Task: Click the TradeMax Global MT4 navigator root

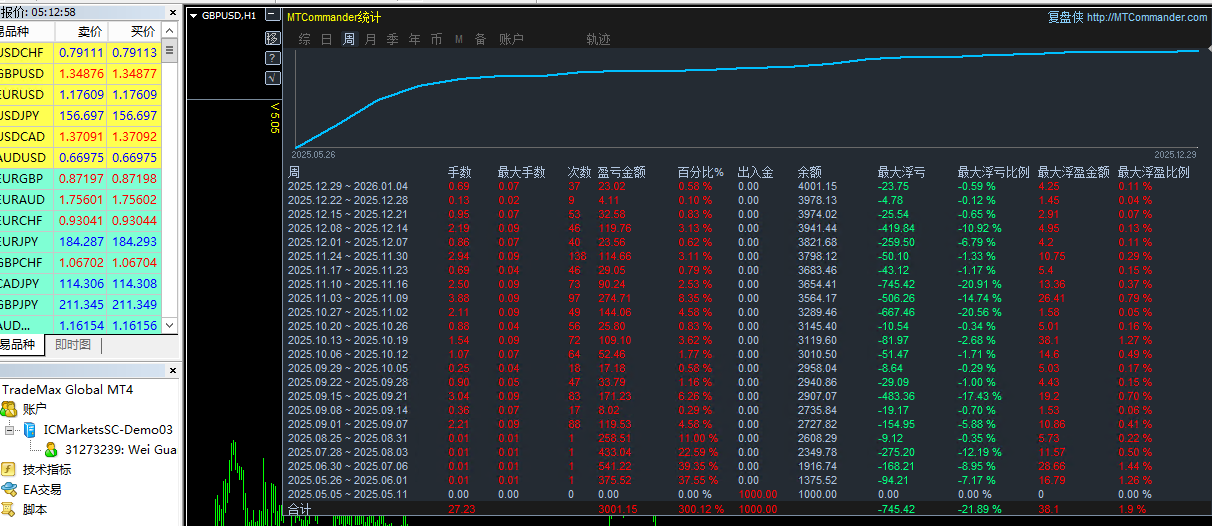Action: click(x=68, y=389)
